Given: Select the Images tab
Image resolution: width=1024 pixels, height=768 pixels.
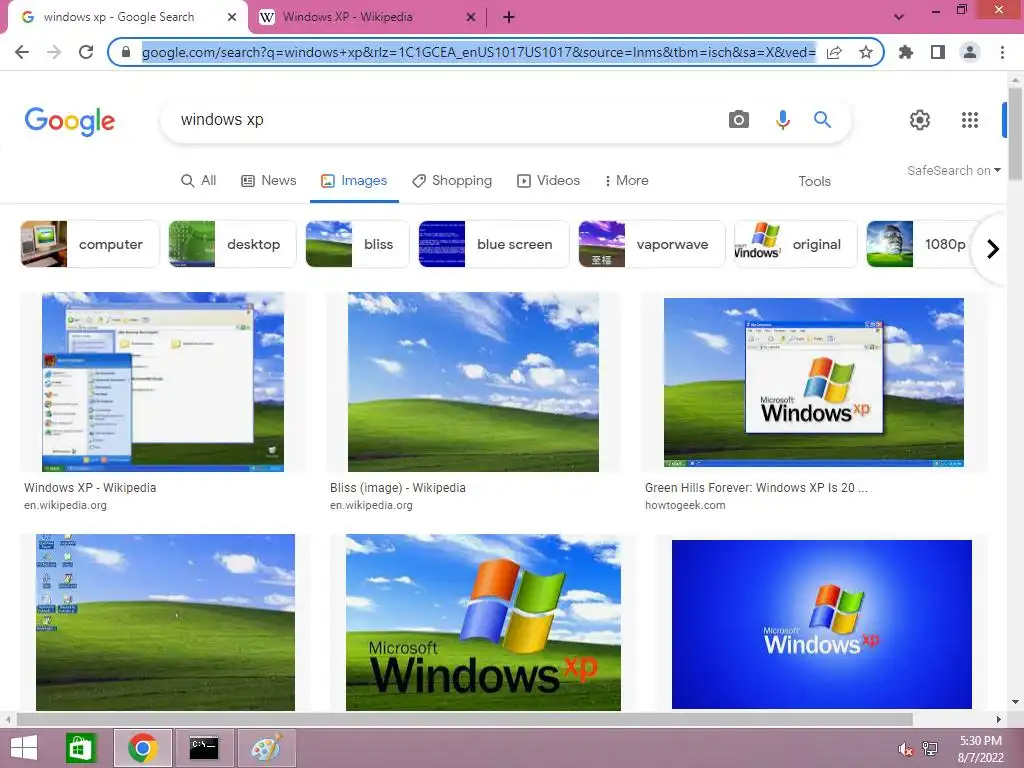Looking at the screenshot, I should pyautogui.click(x=354, y=180).
